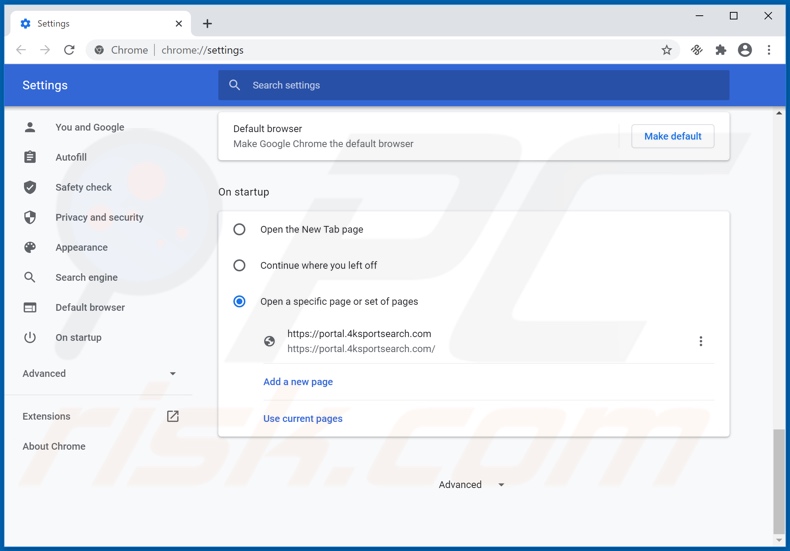
Task: Click the Search engine magnifier icon
Action: 30,277
